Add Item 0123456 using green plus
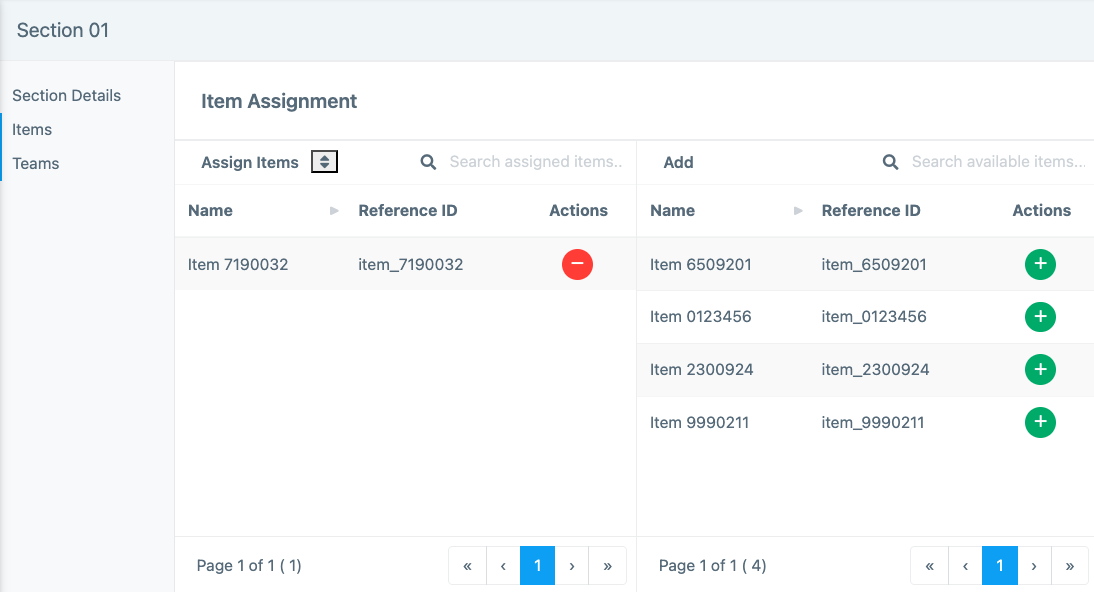This screenshot has width=1094, height=592. [x=1040, y=317]
